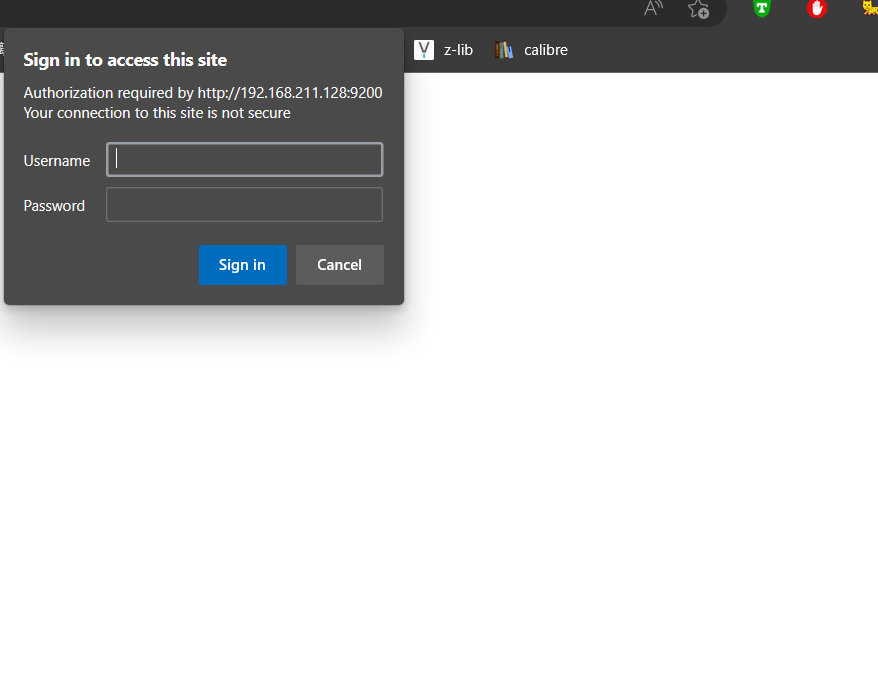Viewport: 878px width, 678px height.
Task: Click the Username input field
Action: 244,160
